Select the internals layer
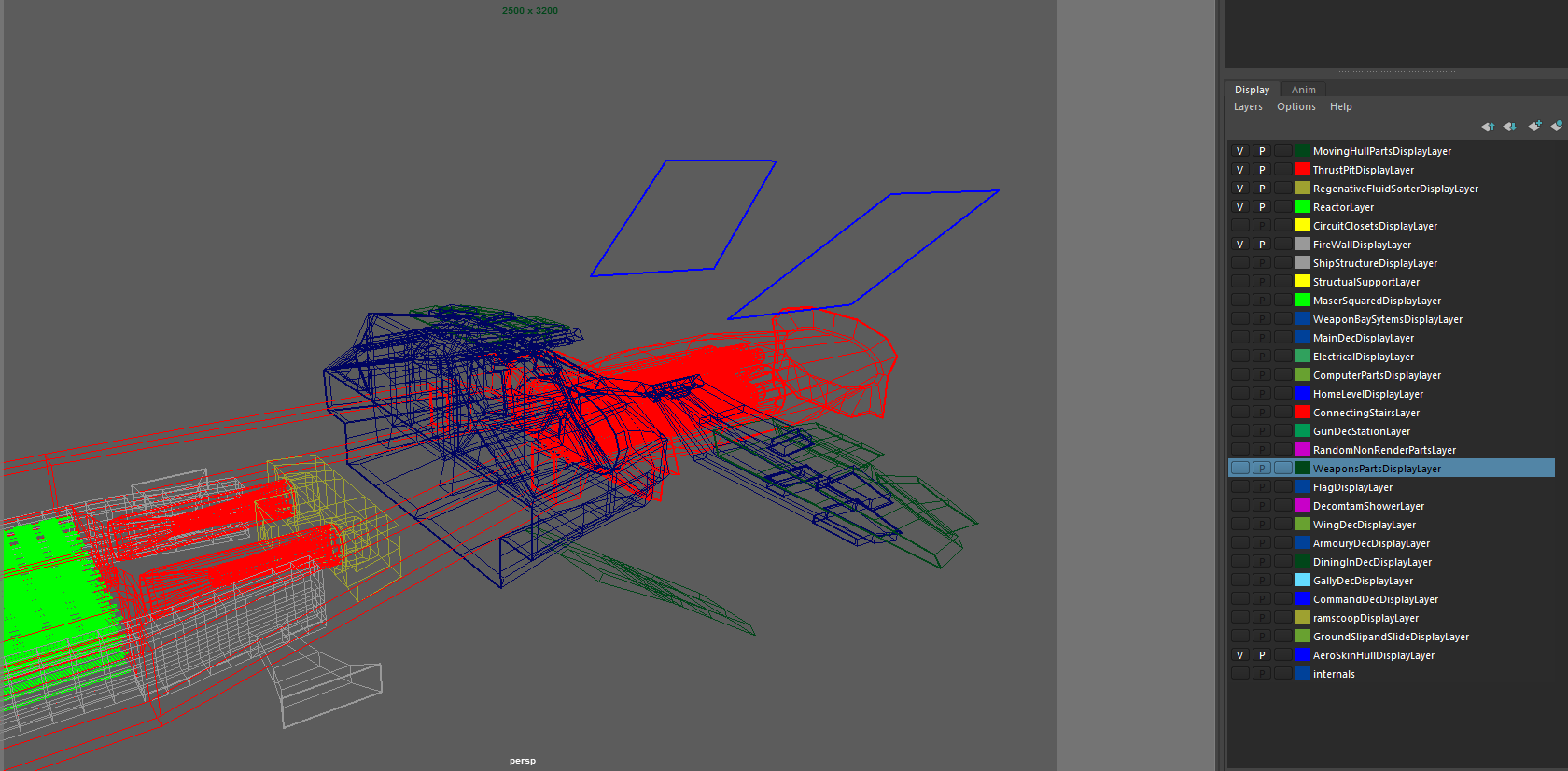The width and height of the screenshot is (1568, 771). coord(1334,674)
